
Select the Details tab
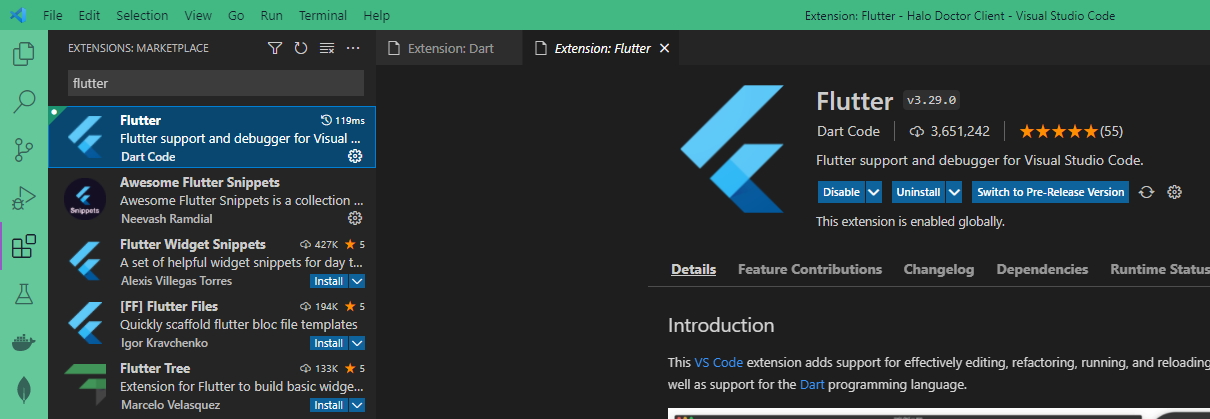pyautogui.click(x=693, y=269)
